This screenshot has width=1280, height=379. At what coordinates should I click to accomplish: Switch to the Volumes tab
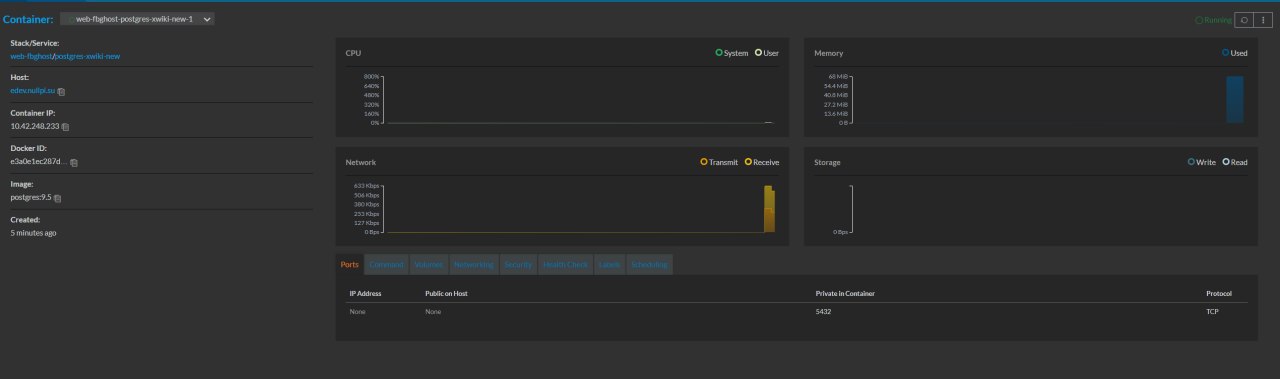point(429,265)
